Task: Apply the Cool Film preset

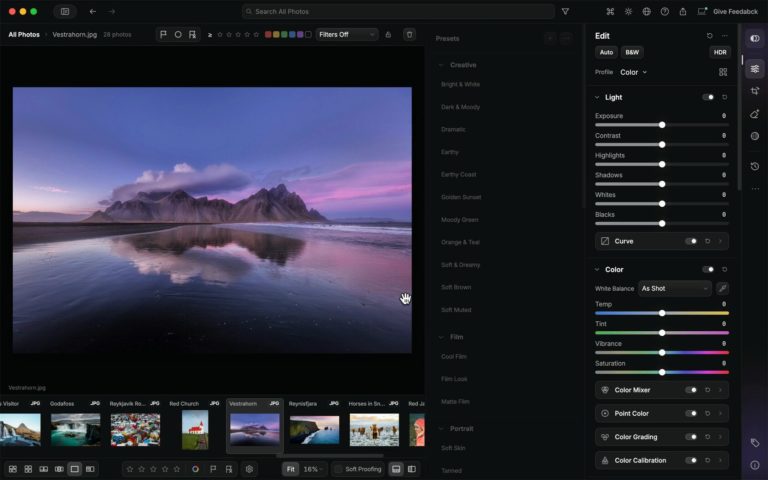Action: point(454,356)
